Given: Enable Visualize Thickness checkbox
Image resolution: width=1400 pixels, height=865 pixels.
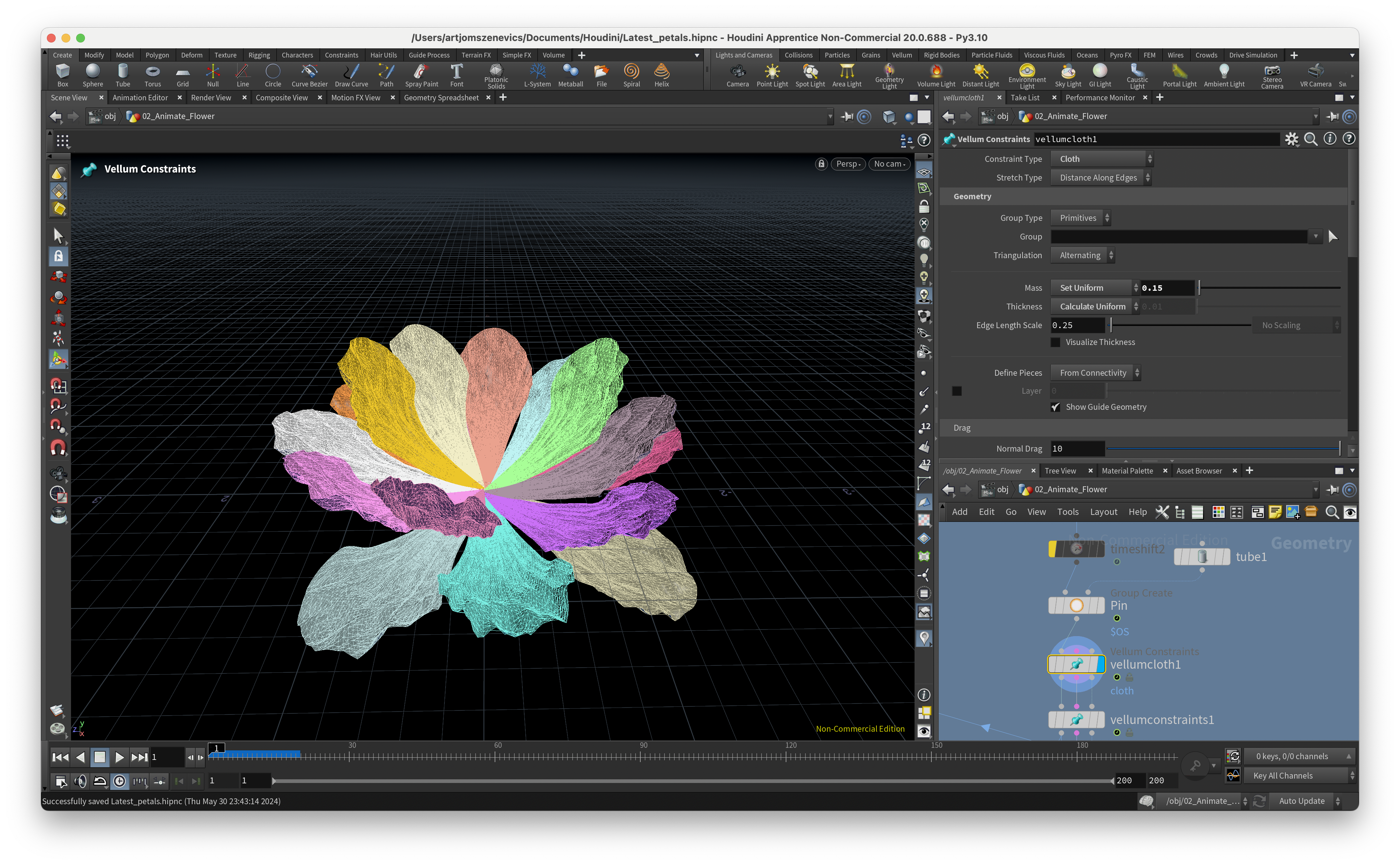Looking at the screenshot, I should [1056, 342].
